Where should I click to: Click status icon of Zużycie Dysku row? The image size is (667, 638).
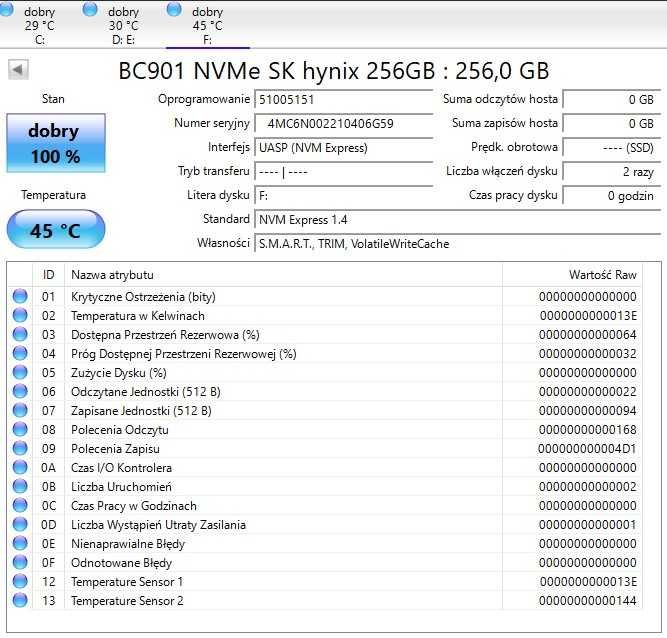(20, 372)
